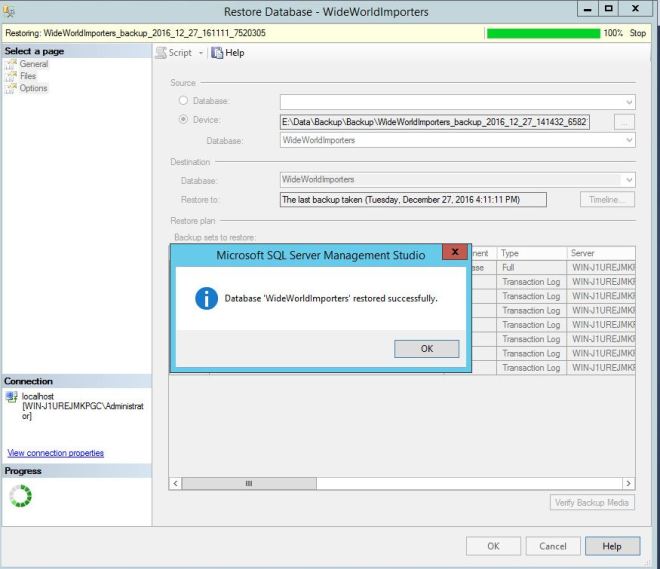
Task: Click Verify Backup Media button
Action: tap(592, 503)
